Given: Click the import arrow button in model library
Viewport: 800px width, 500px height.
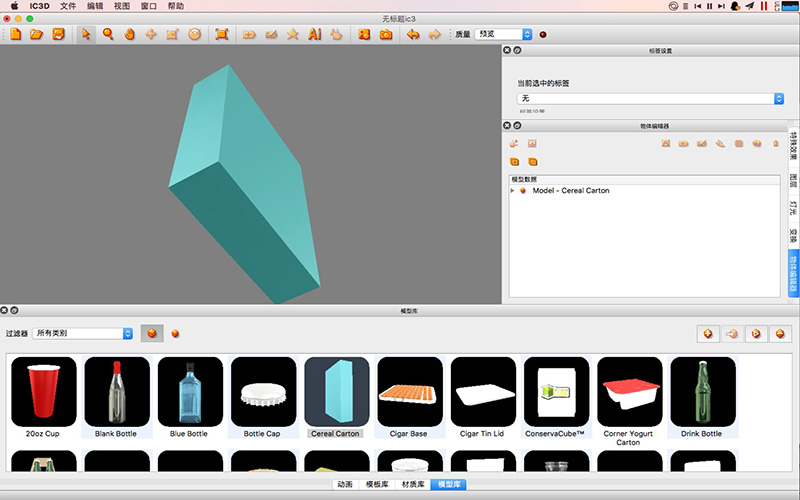Looking at the screenshot, I should [x=732, y=334].
